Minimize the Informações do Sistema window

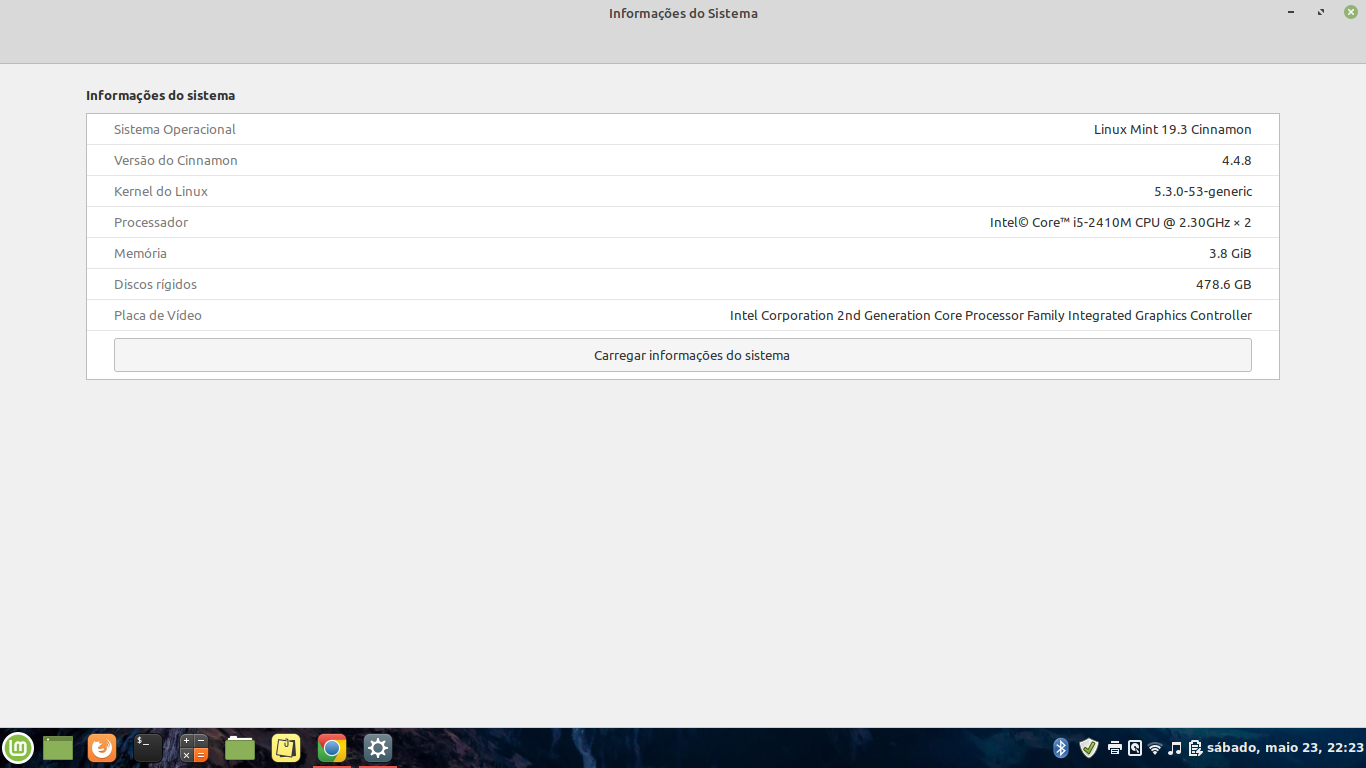coord(1292,12)
